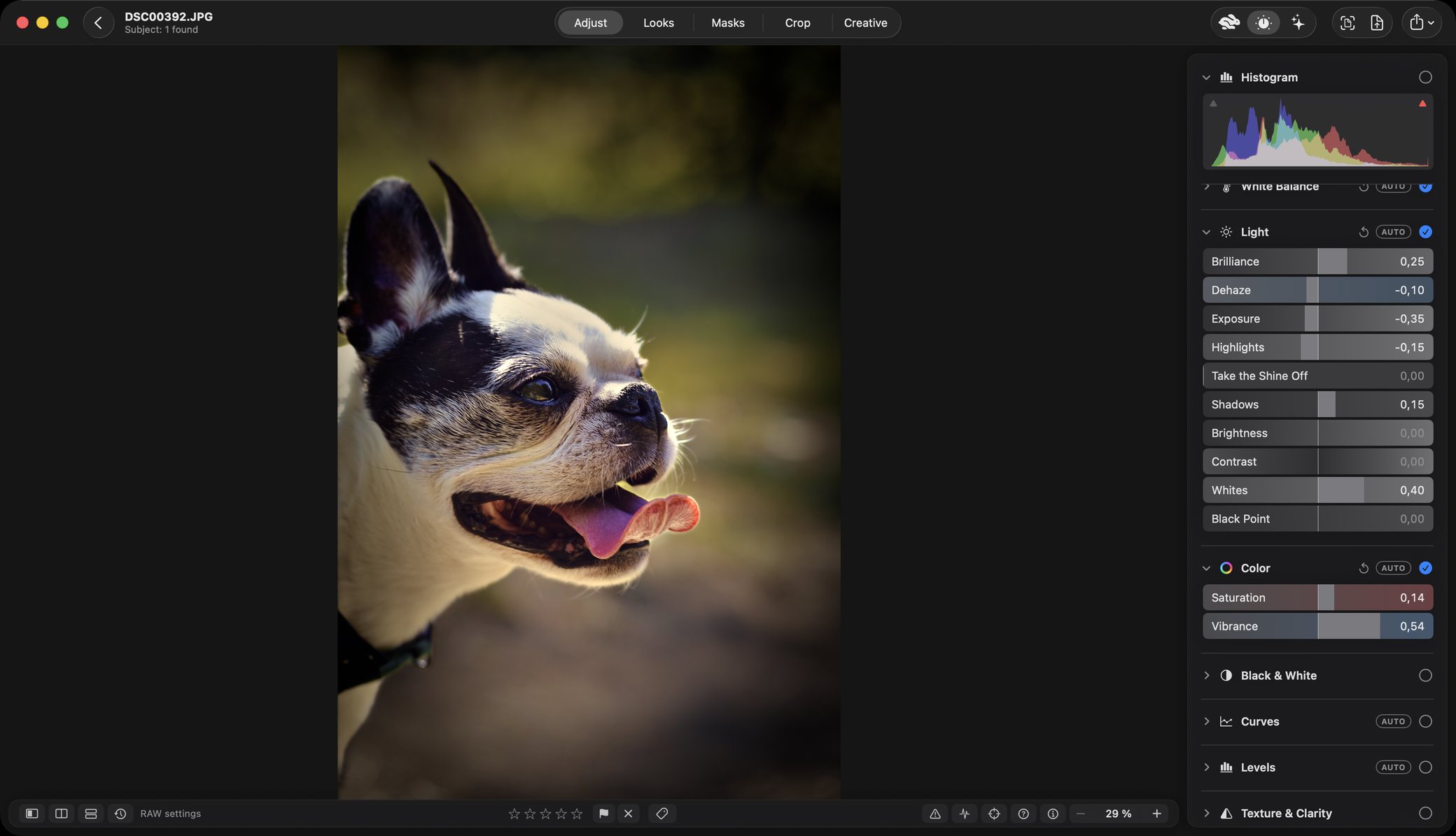Open the cloud sync icon in toolbar

[1228, 22]
